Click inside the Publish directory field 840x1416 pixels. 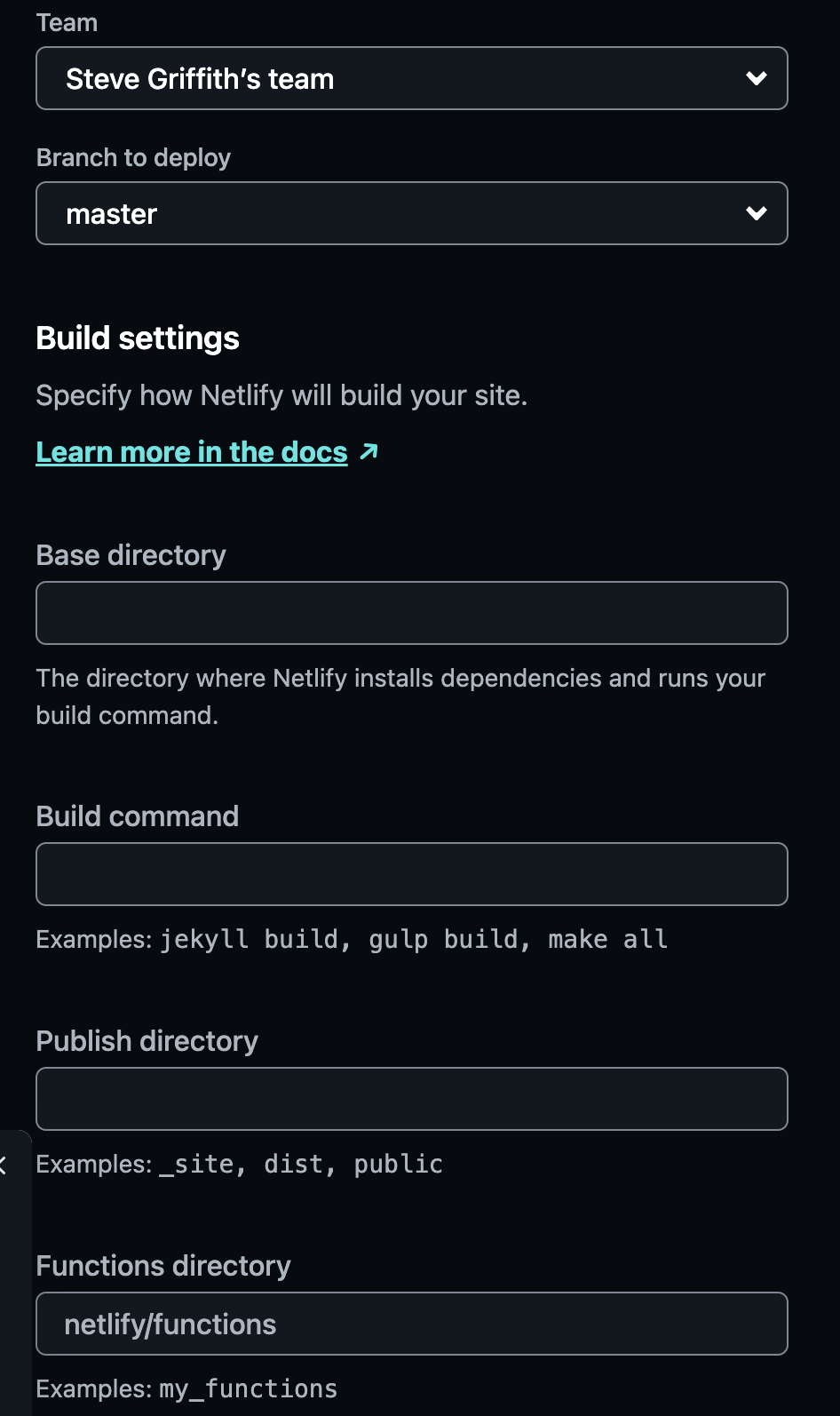tap(411, 1098)
